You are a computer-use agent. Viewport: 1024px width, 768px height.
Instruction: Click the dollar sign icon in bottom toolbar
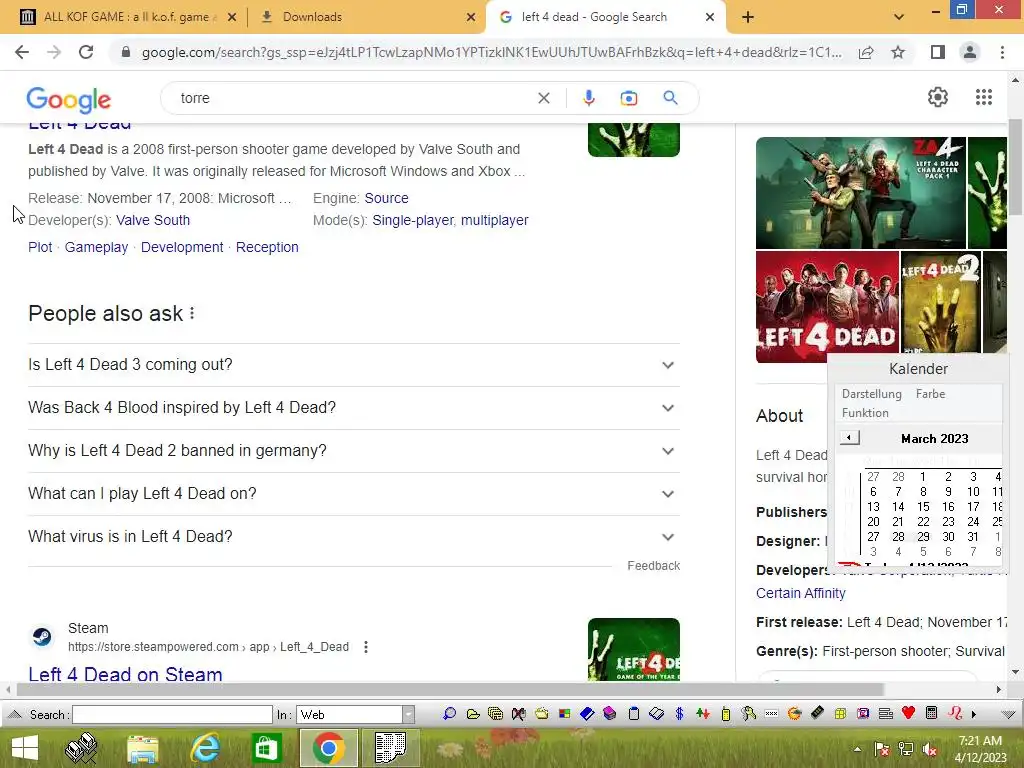click(679, 714)
